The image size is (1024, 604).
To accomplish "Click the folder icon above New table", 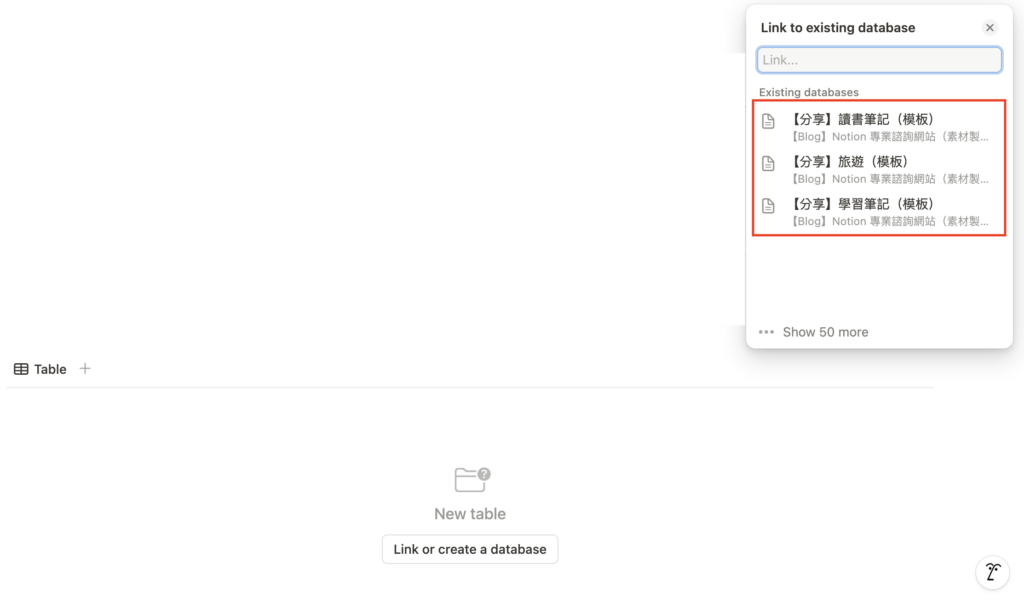I will click(471, 480).
